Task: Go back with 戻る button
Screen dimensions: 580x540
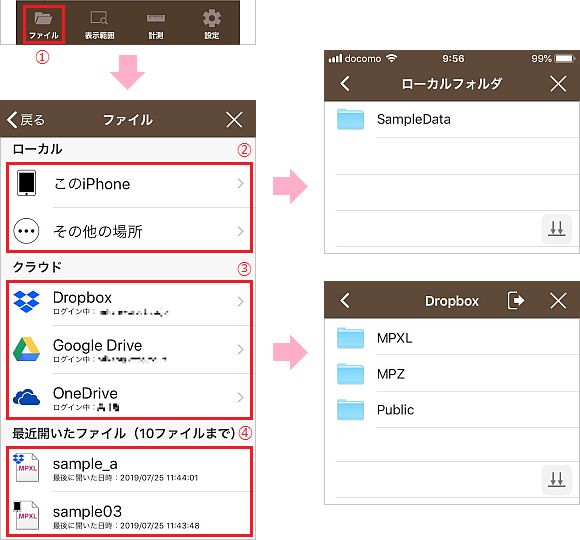Action: point(26,120)
